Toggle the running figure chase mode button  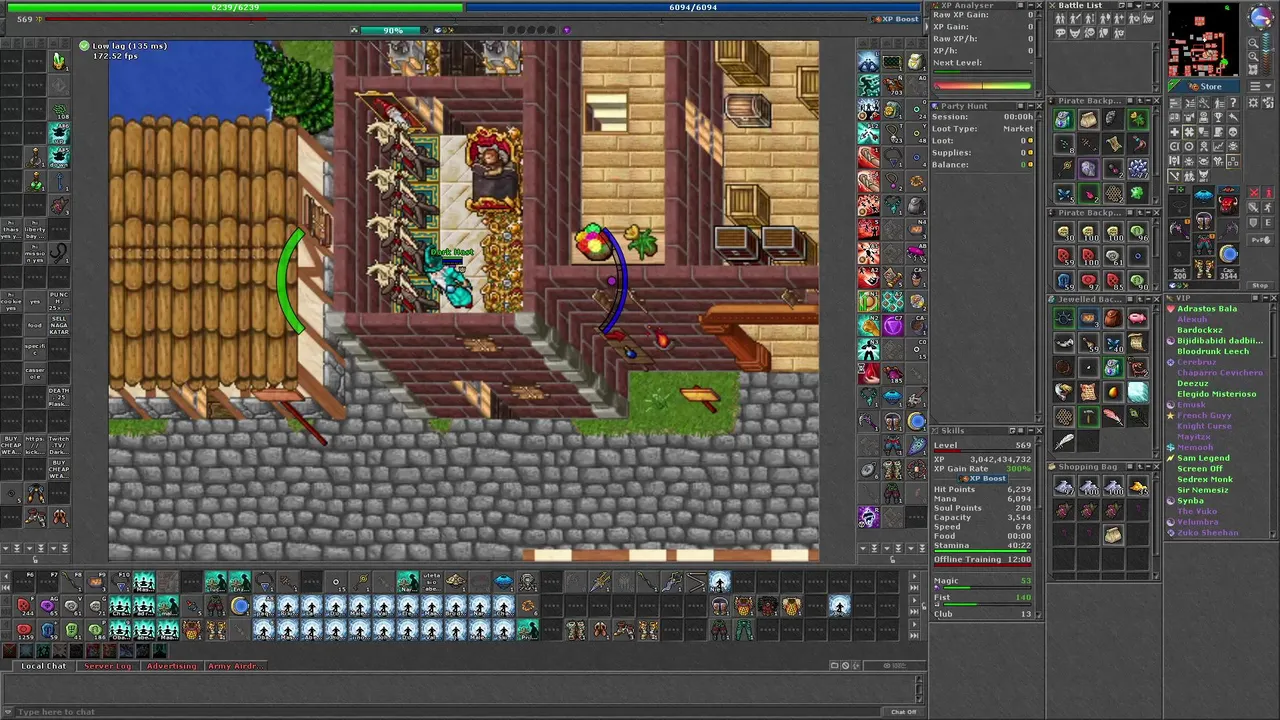click(1268, 207)
